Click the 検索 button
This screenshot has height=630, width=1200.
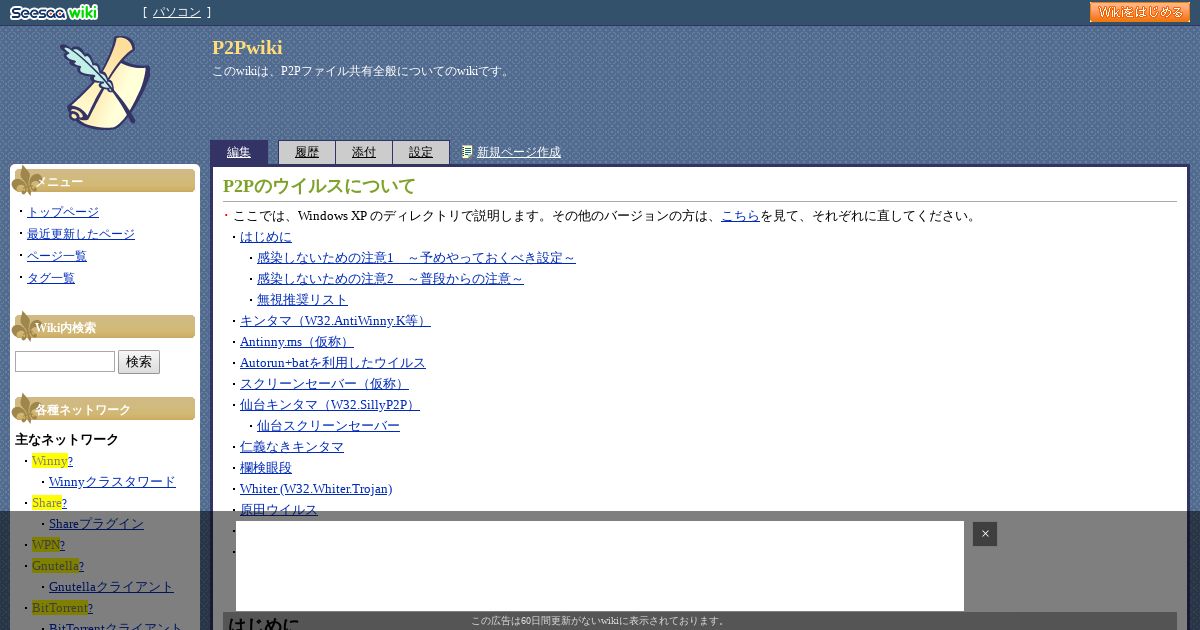[139, 362]
